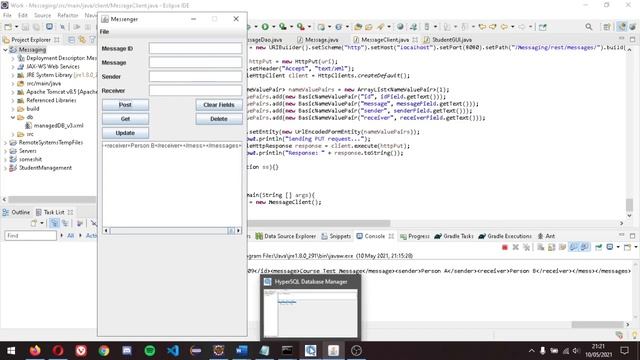The width and height of the screenshot is (640, 360).
Task: Expand the JRE System Library node
Action: [13, 75]
